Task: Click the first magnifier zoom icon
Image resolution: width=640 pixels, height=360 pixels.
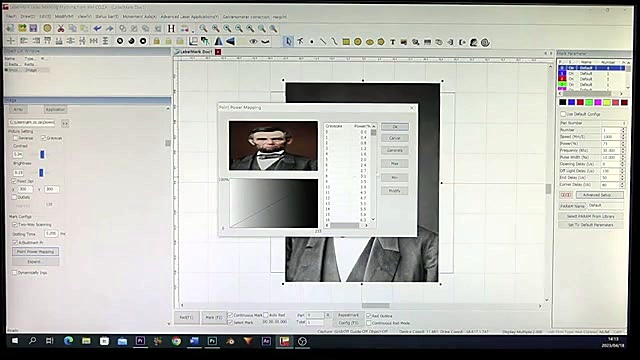Action: (x=203, y=28)
